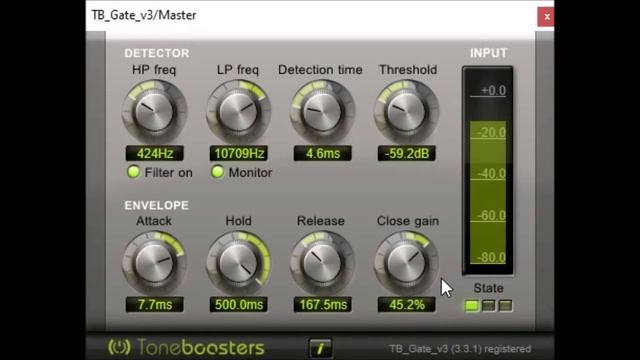
Task: Click the Threshold label
Action: pyautogui.click(x=408, y=70)
